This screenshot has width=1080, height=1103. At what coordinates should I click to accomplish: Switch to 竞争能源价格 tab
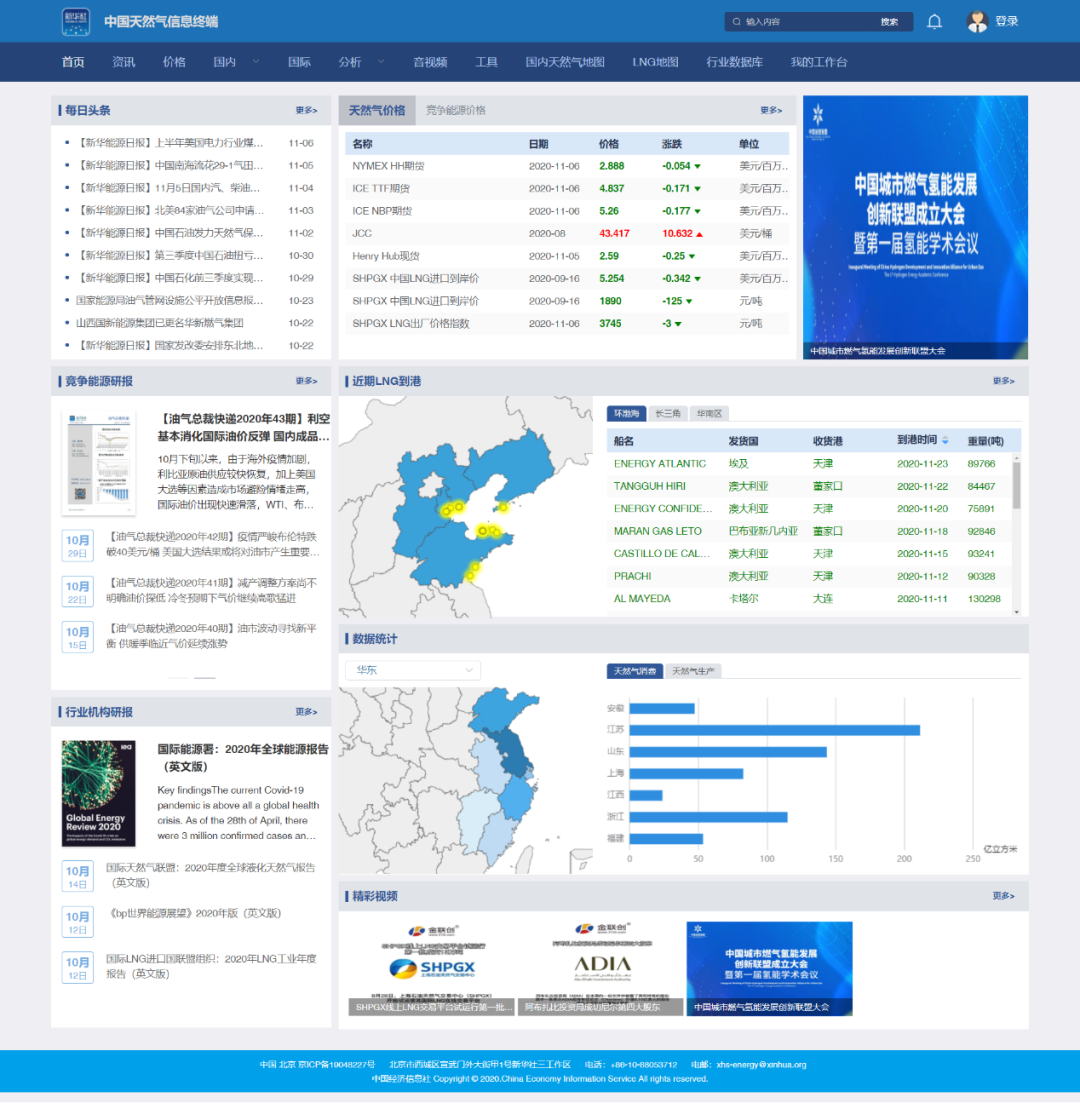point(455,110)
